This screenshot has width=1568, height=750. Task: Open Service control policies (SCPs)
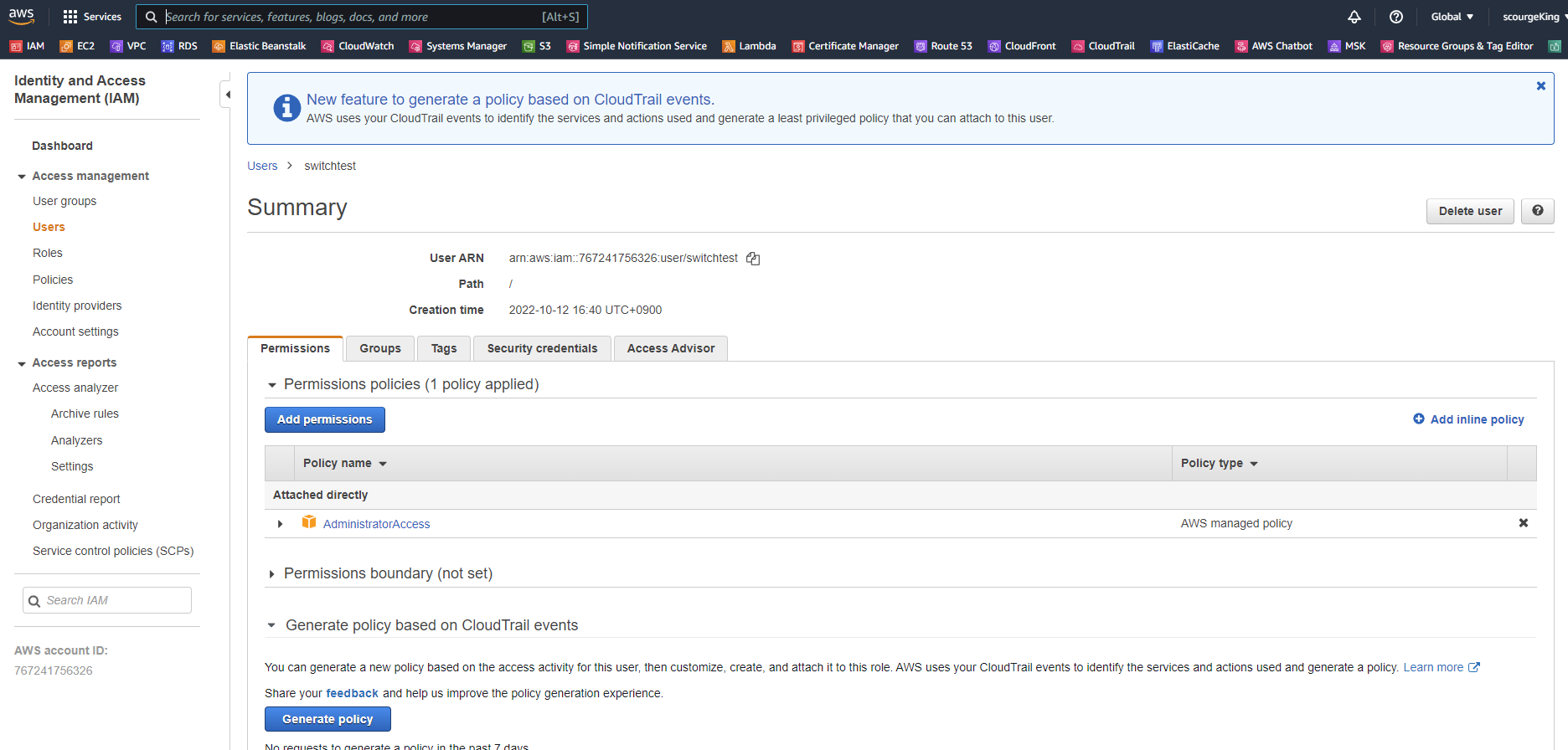(x=113, y=551)
